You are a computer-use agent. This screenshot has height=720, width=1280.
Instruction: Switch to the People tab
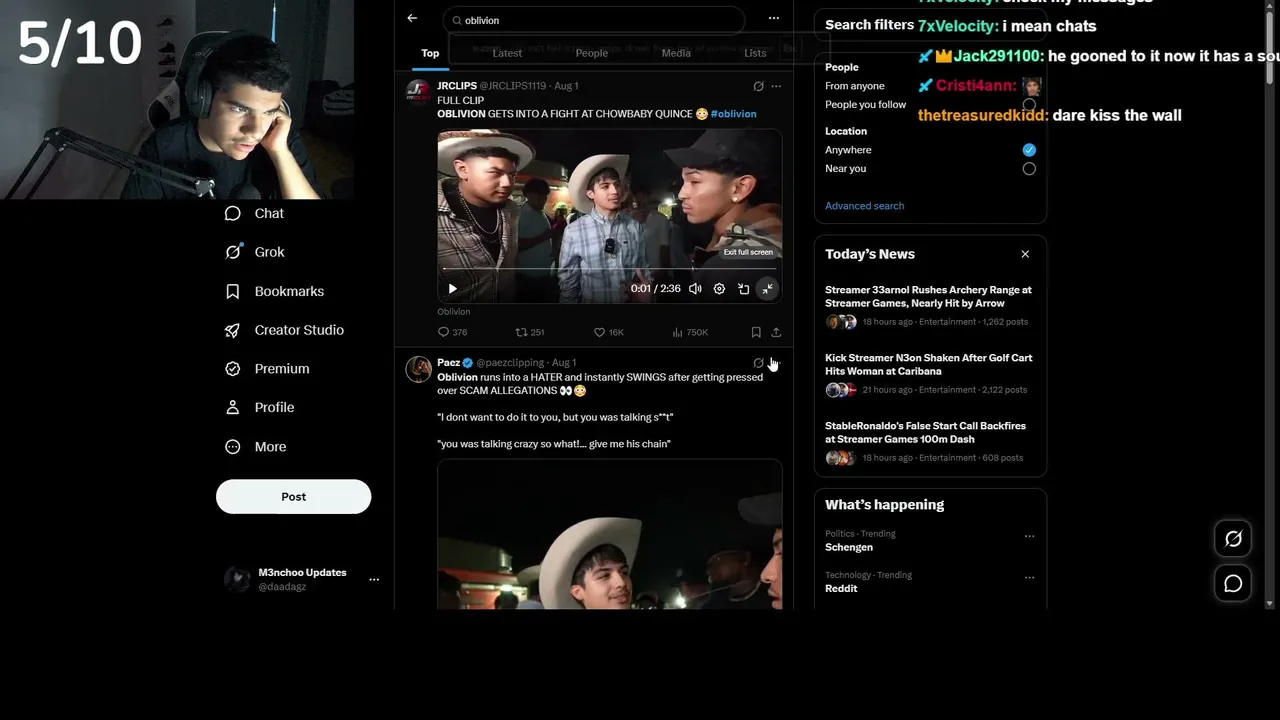point(591,53)
